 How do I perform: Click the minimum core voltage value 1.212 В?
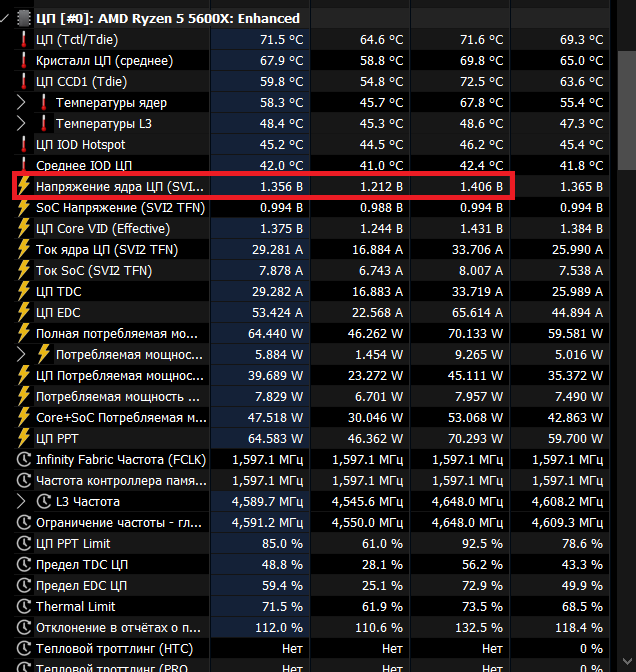point(381,186)
